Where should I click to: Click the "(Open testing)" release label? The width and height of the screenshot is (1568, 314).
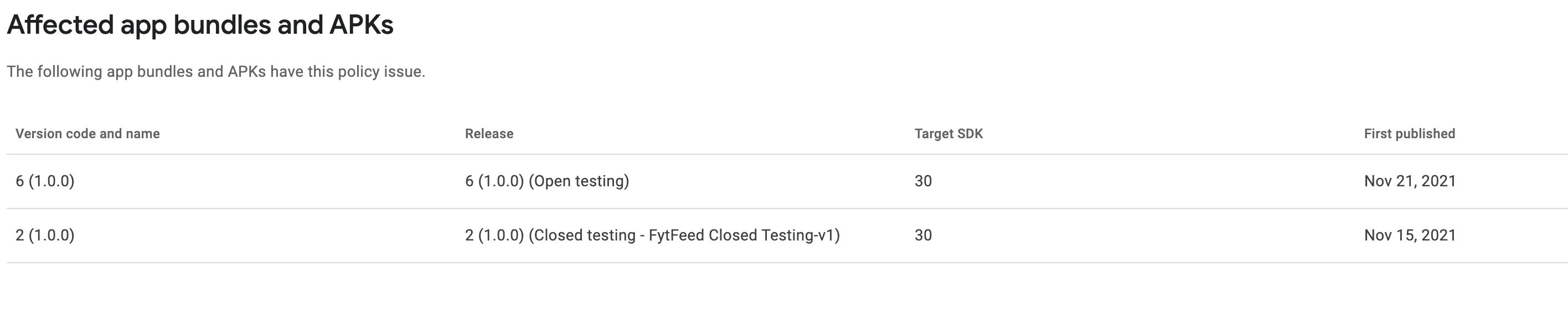[x=579, y=181]
